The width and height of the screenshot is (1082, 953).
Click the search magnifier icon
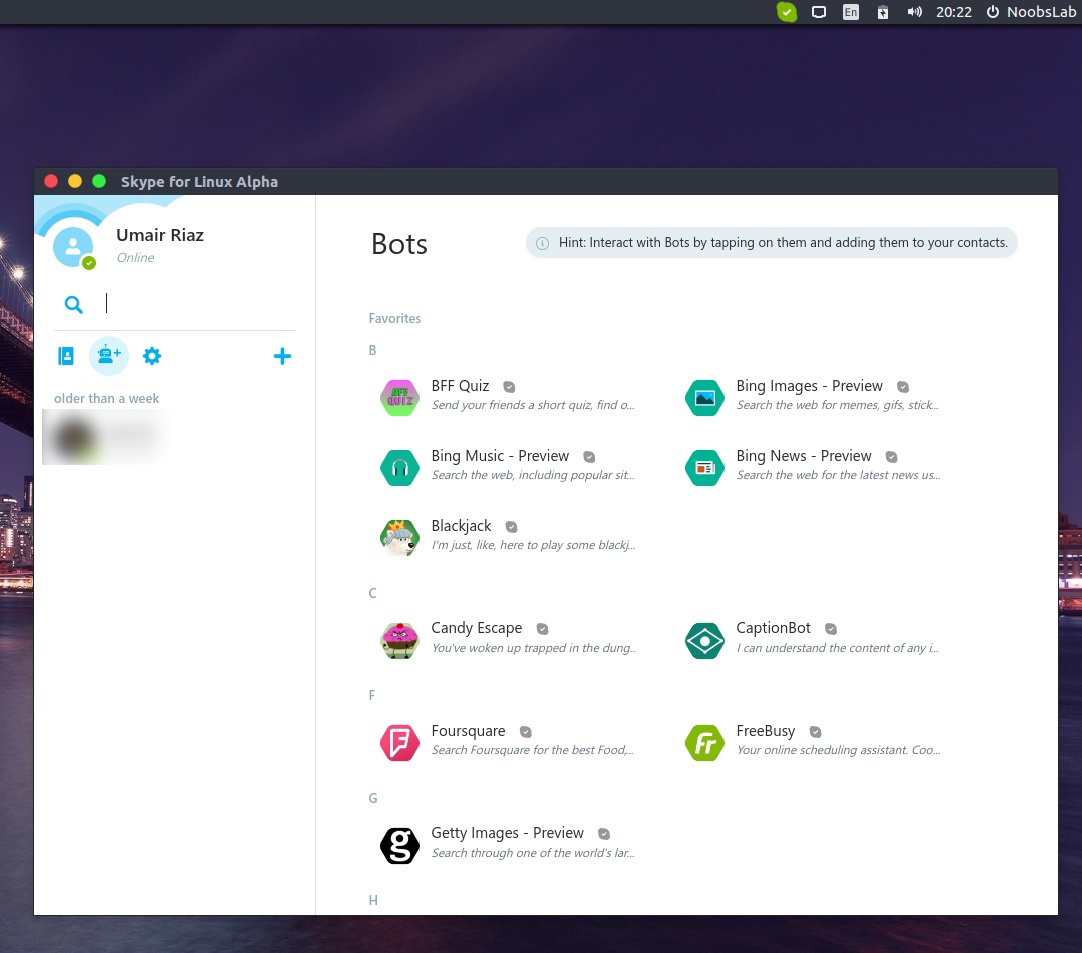[x=73, y=304]
